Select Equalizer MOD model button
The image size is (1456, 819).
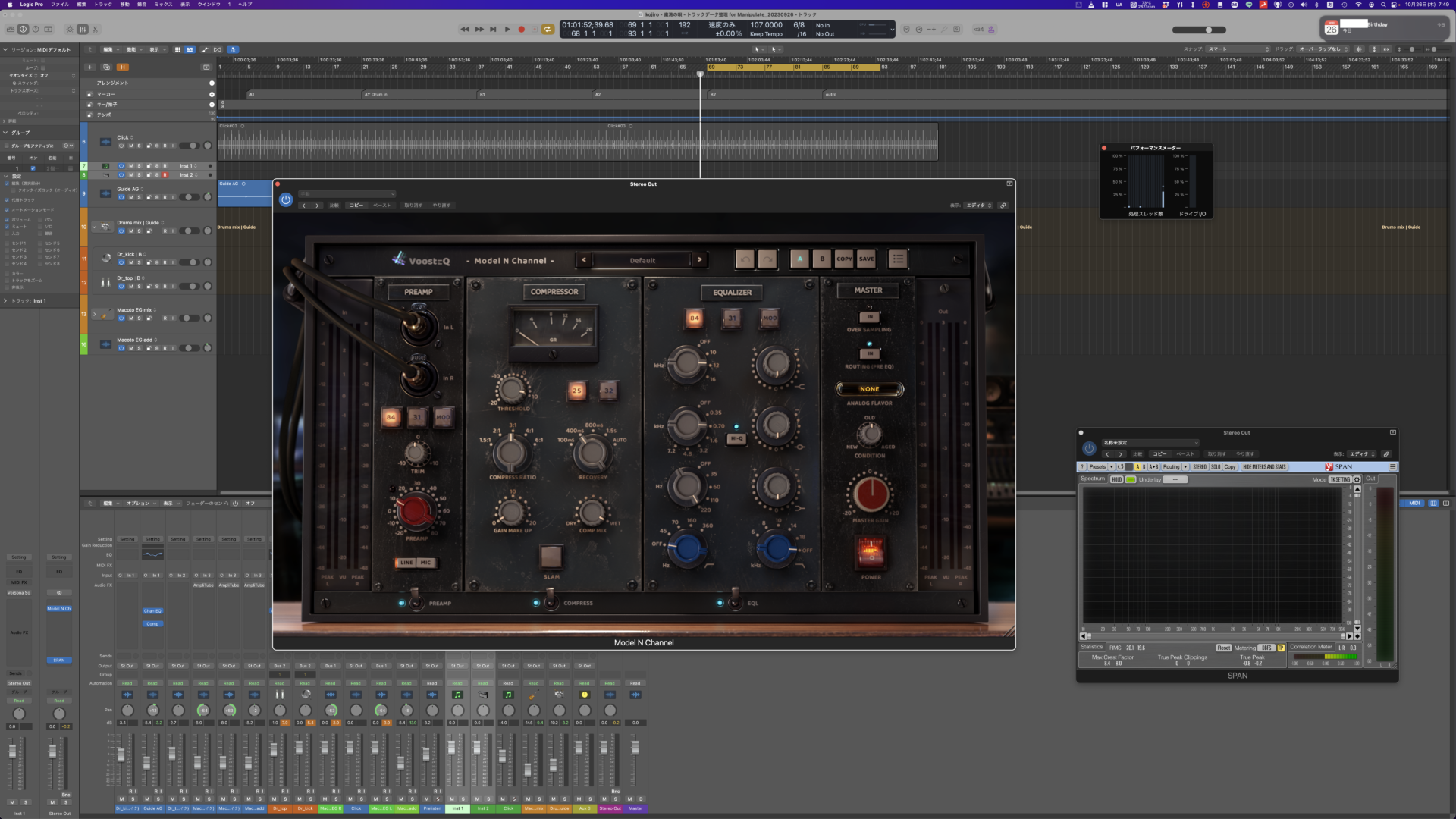coord(770,318)
